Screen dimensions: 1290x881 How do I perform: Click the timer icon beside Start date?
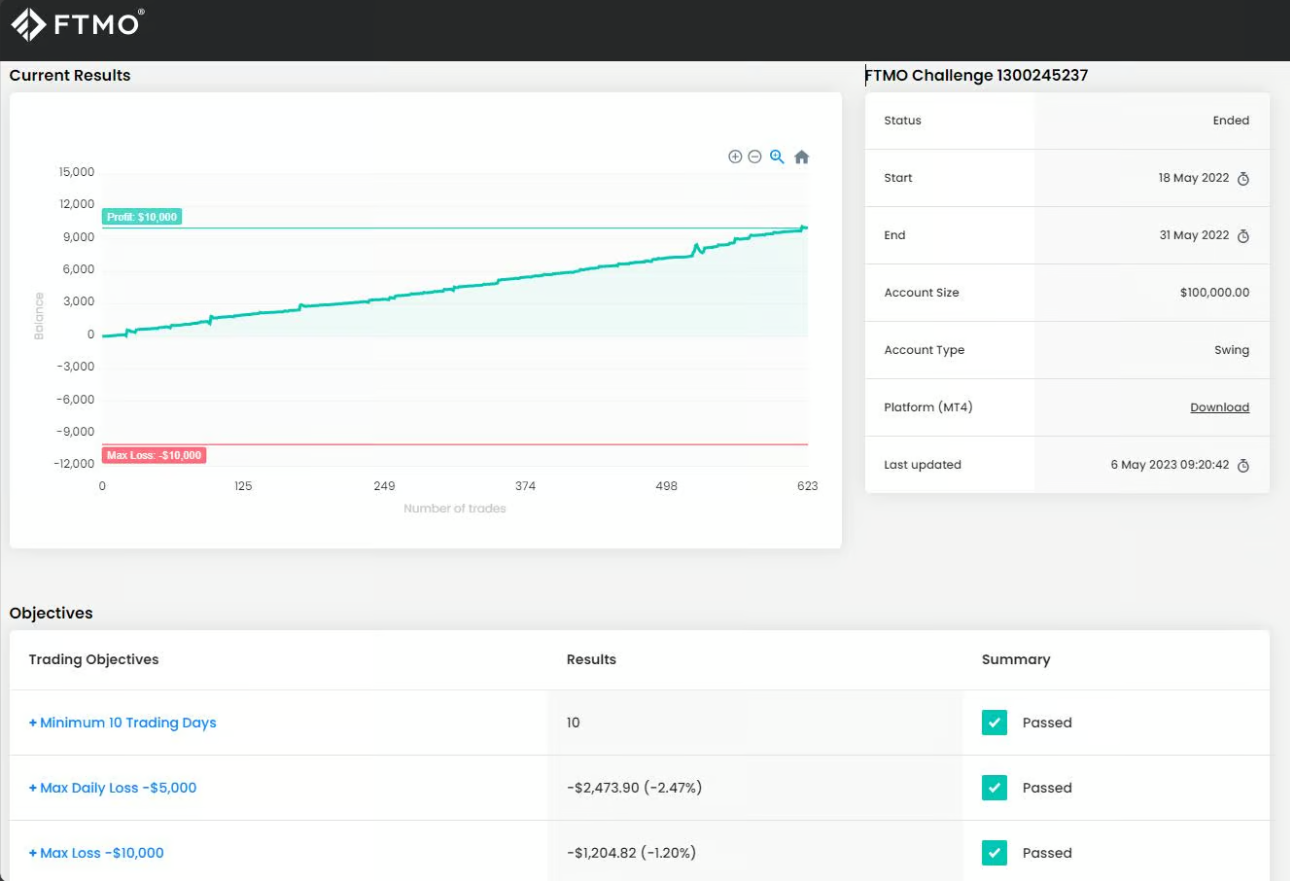(1243, 179)
